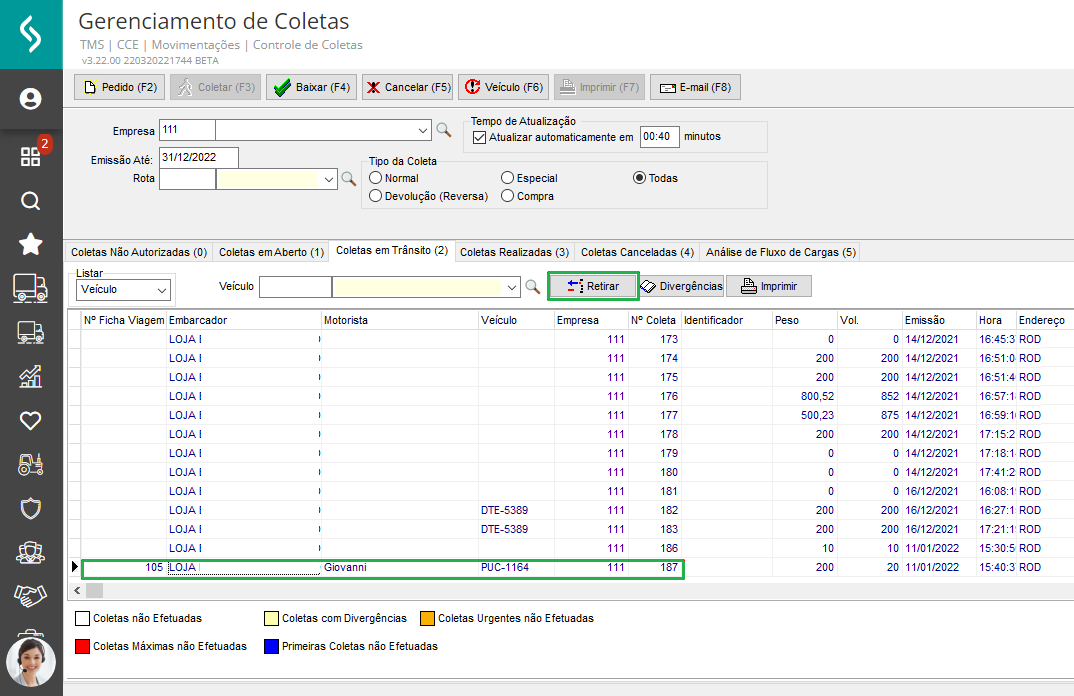Open the shield icon in sidebar
This screenshot has width=1074, height=696.
coord(30,508)
